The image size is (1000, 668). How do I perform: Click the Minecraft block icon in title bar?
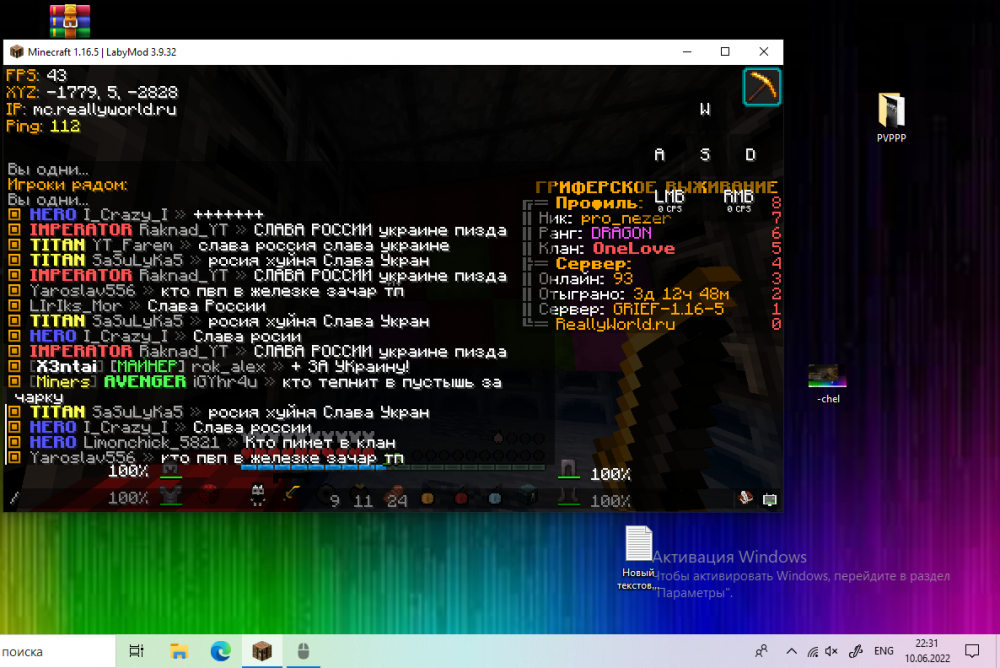[x=17, y=52]
